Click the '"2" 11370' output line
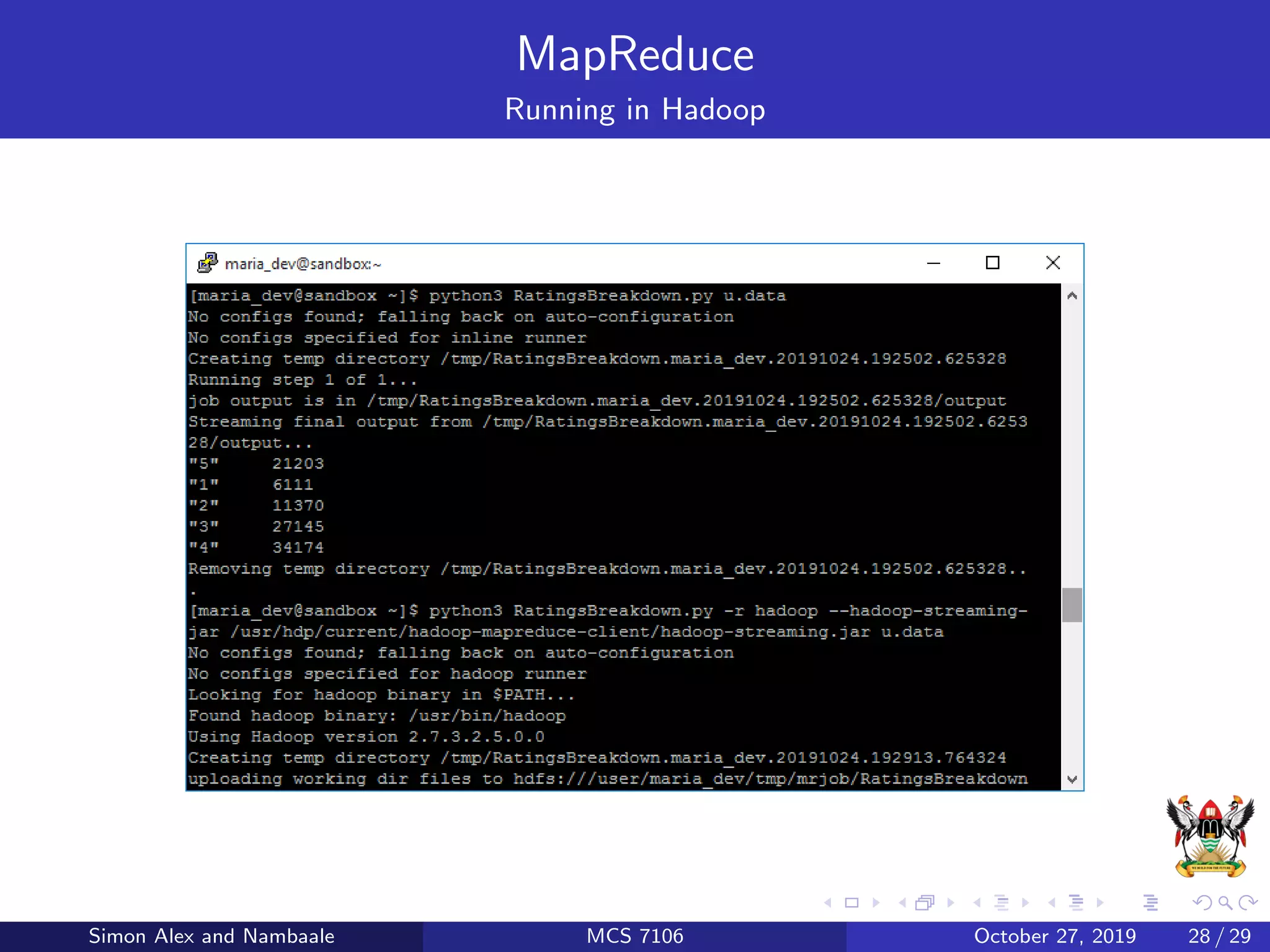This screenshot has height=952, width=1270. click(256, 506)
